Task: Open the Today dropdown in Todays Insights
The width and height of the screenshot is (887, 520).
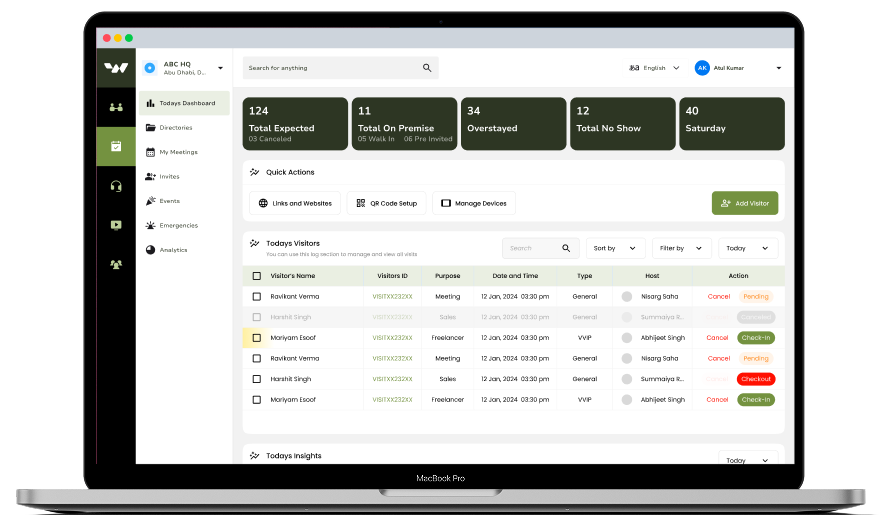Action: coord(748,458)
